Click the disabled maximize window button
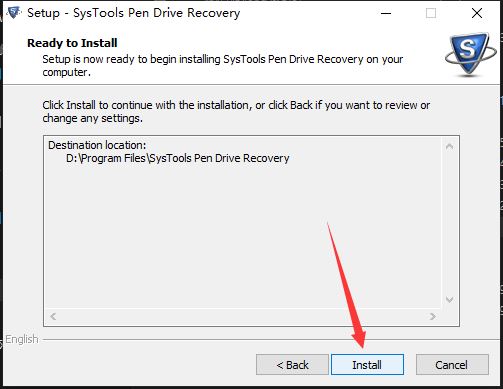This screenshot has width=503, height=389. [431, 13]
